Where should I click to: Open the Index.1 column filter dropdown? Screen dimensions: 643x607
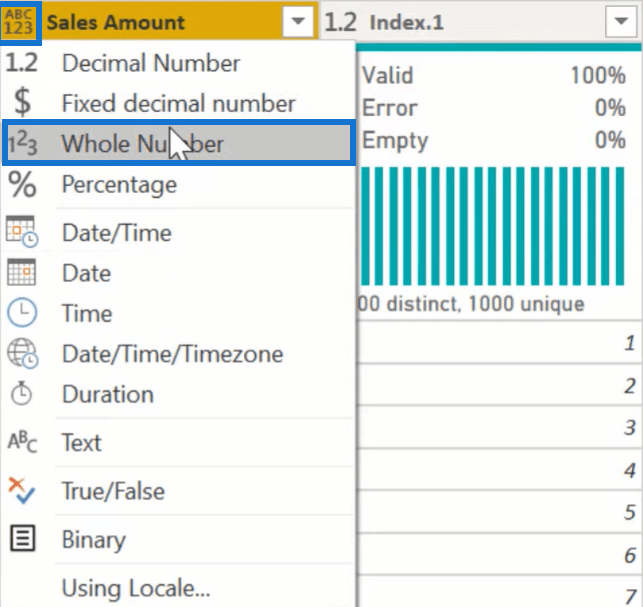[621, 21]
